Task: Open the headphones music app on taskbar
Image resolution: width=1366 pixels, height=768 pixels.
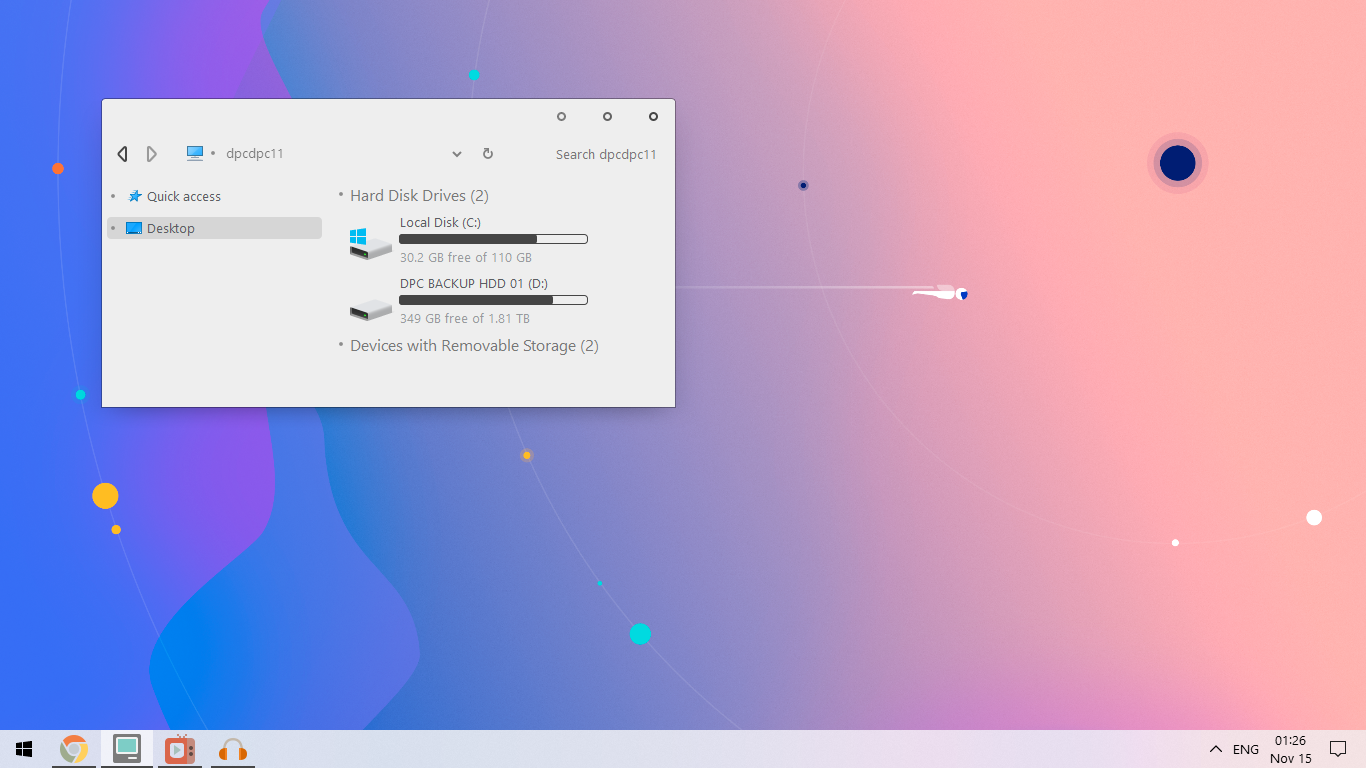Action: [x=231, y=748]
